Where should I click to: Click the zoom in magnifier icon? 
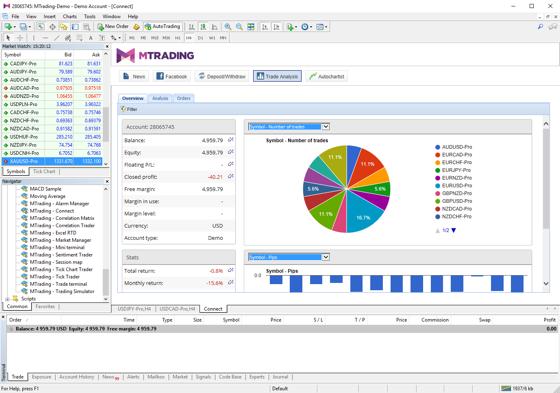click(228, 26)
